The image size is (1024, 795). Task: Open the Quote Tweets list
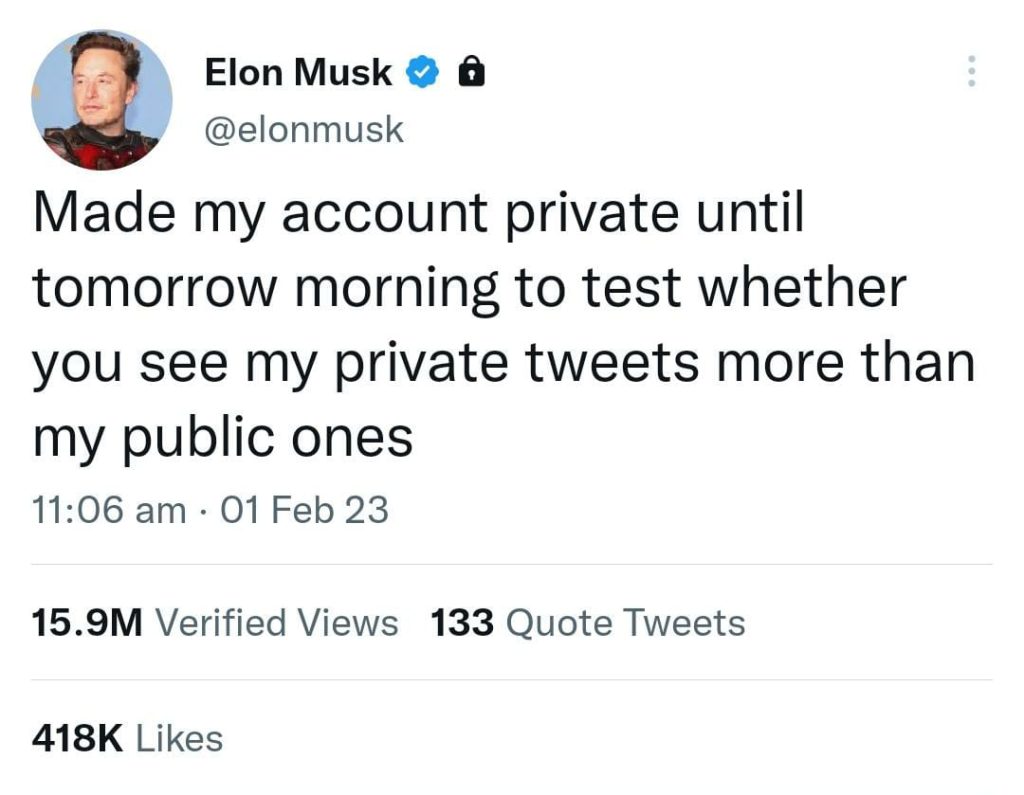pos(626,623)
